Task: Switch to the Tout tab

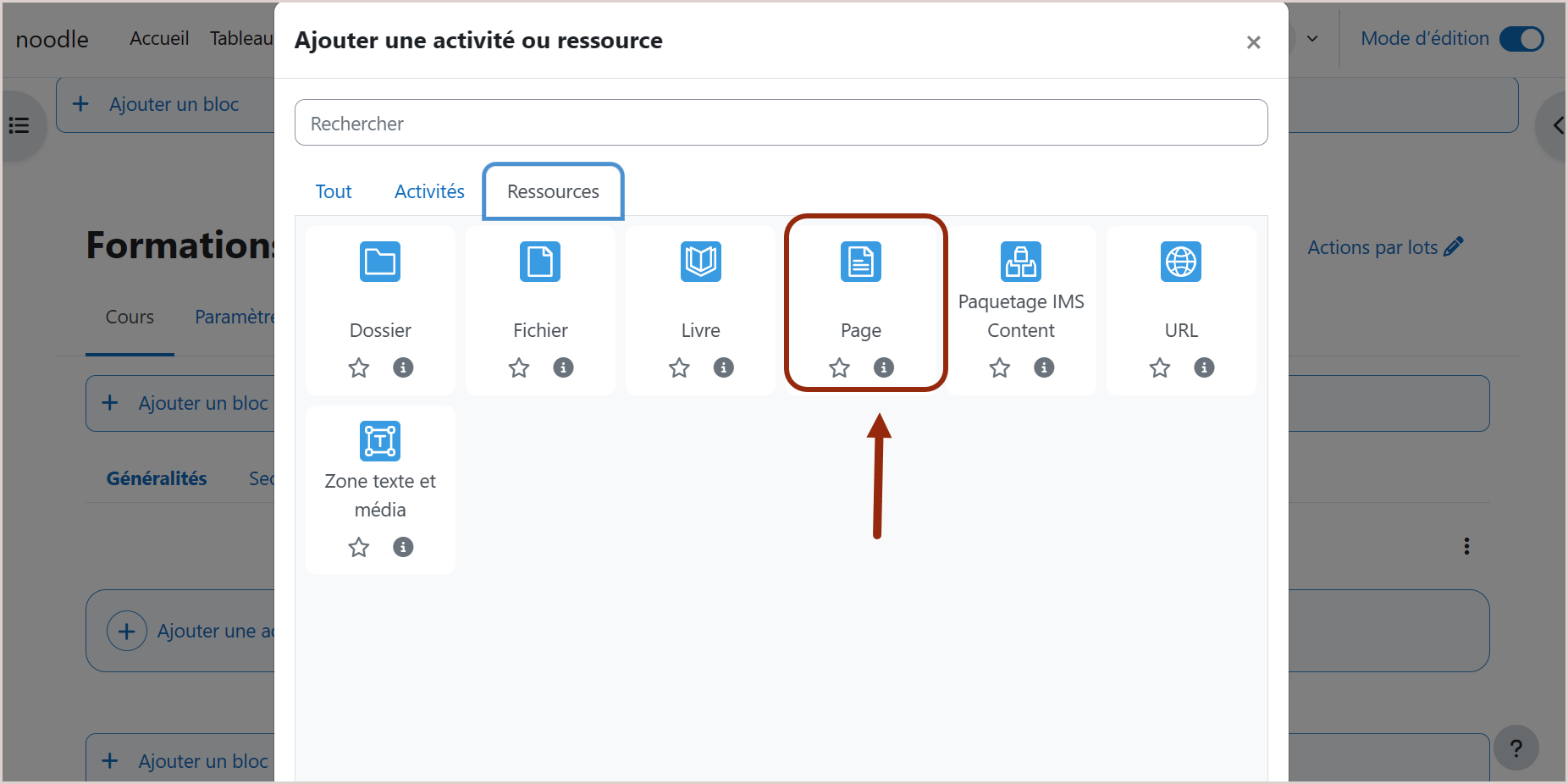Action: (x=334, y=191)
